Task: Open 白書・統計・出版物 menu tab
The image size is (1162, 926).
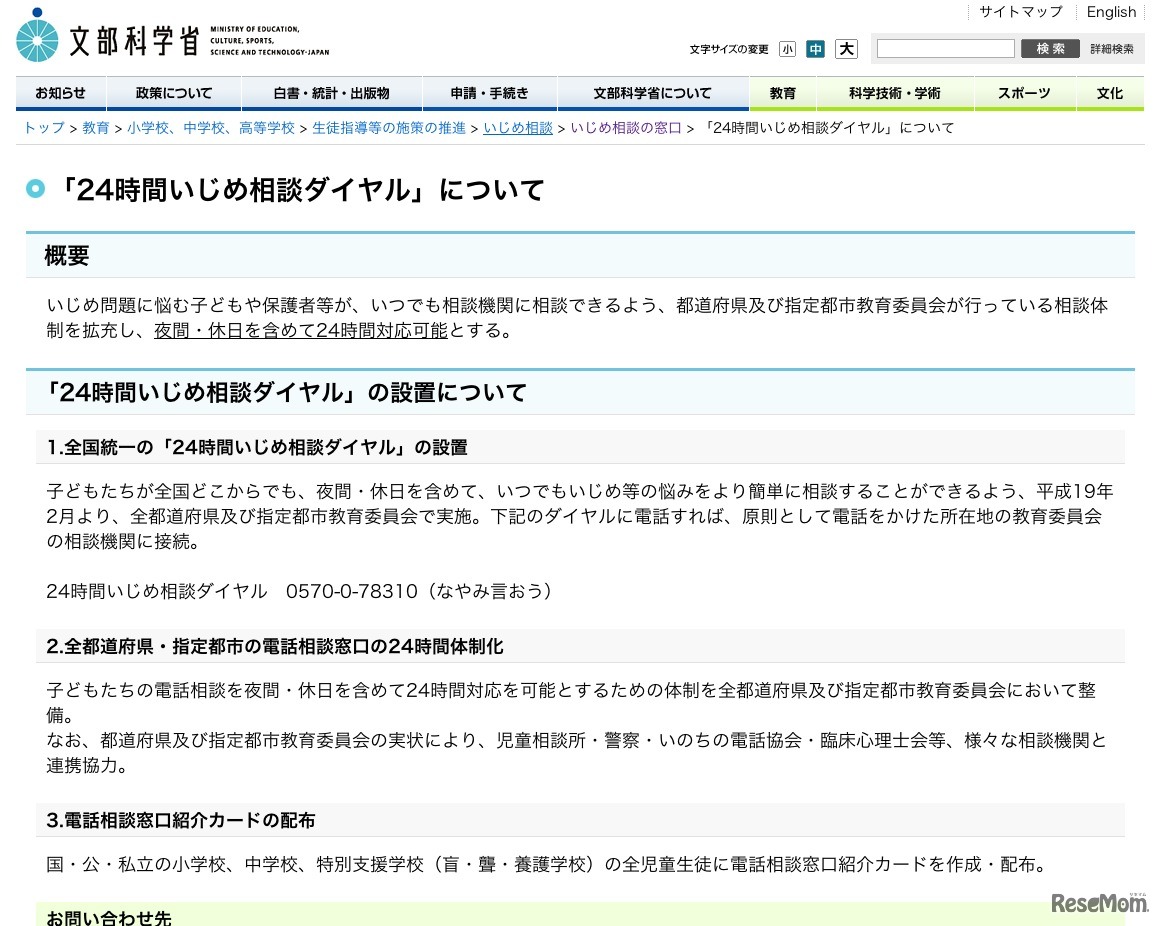Action: (331, 93)
